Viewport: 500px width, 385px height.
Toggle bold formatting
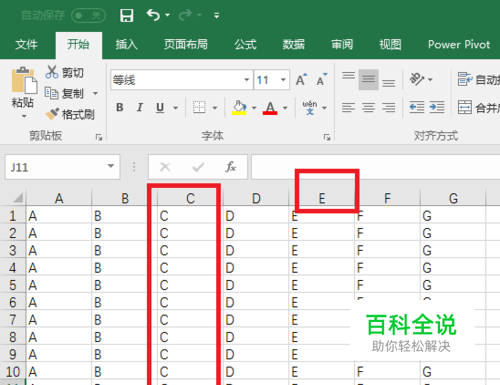click(x=120, y=107)
